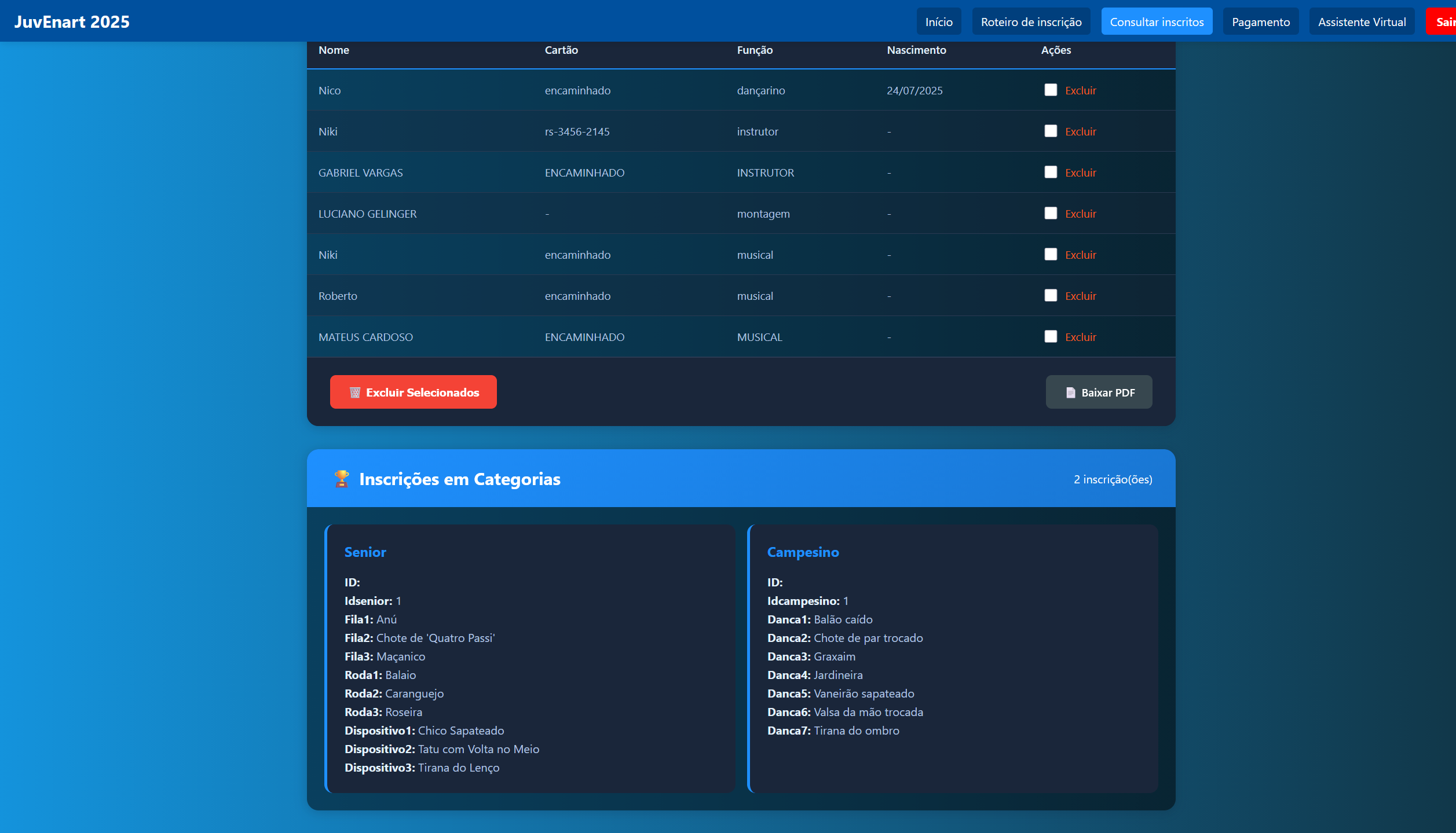Go to Roteiro de inscrição
Viewport: 1456px width, 833px height.
(1031, 21)
